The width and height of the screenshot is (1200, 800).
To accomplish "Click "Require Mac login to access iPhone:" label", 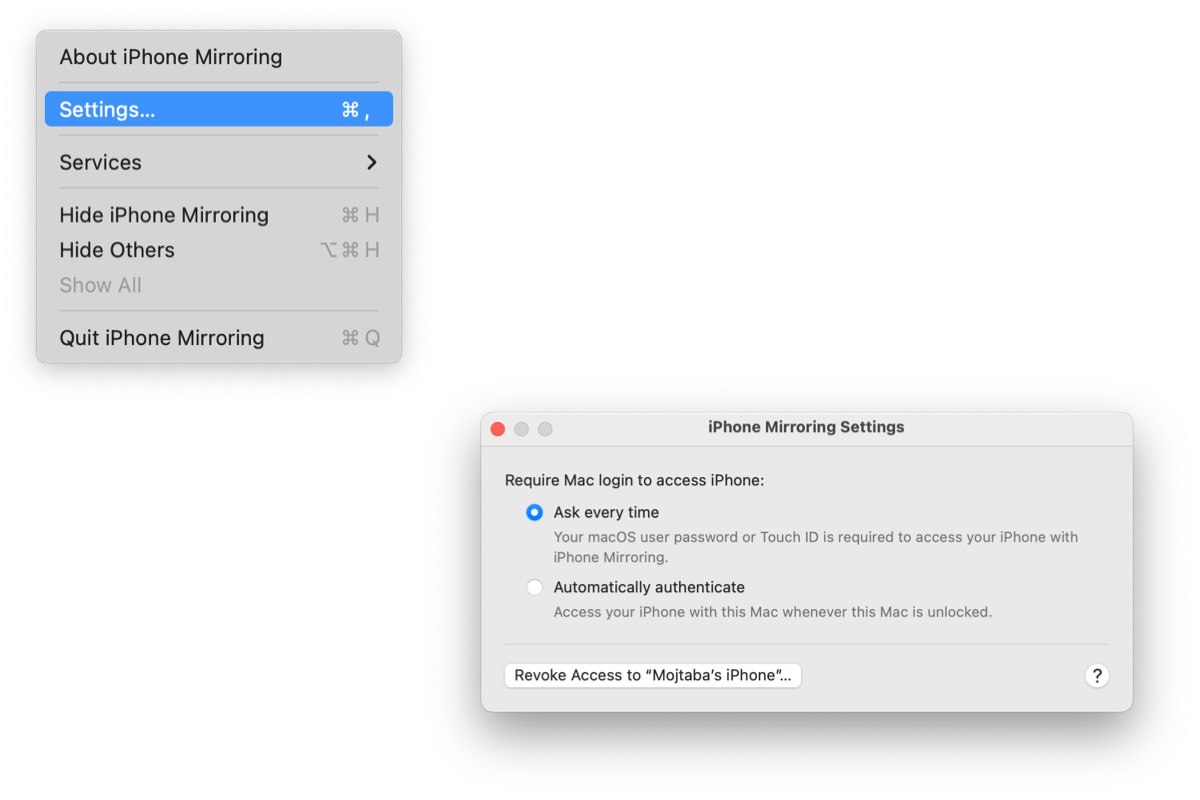I will [x=634, y=480].
